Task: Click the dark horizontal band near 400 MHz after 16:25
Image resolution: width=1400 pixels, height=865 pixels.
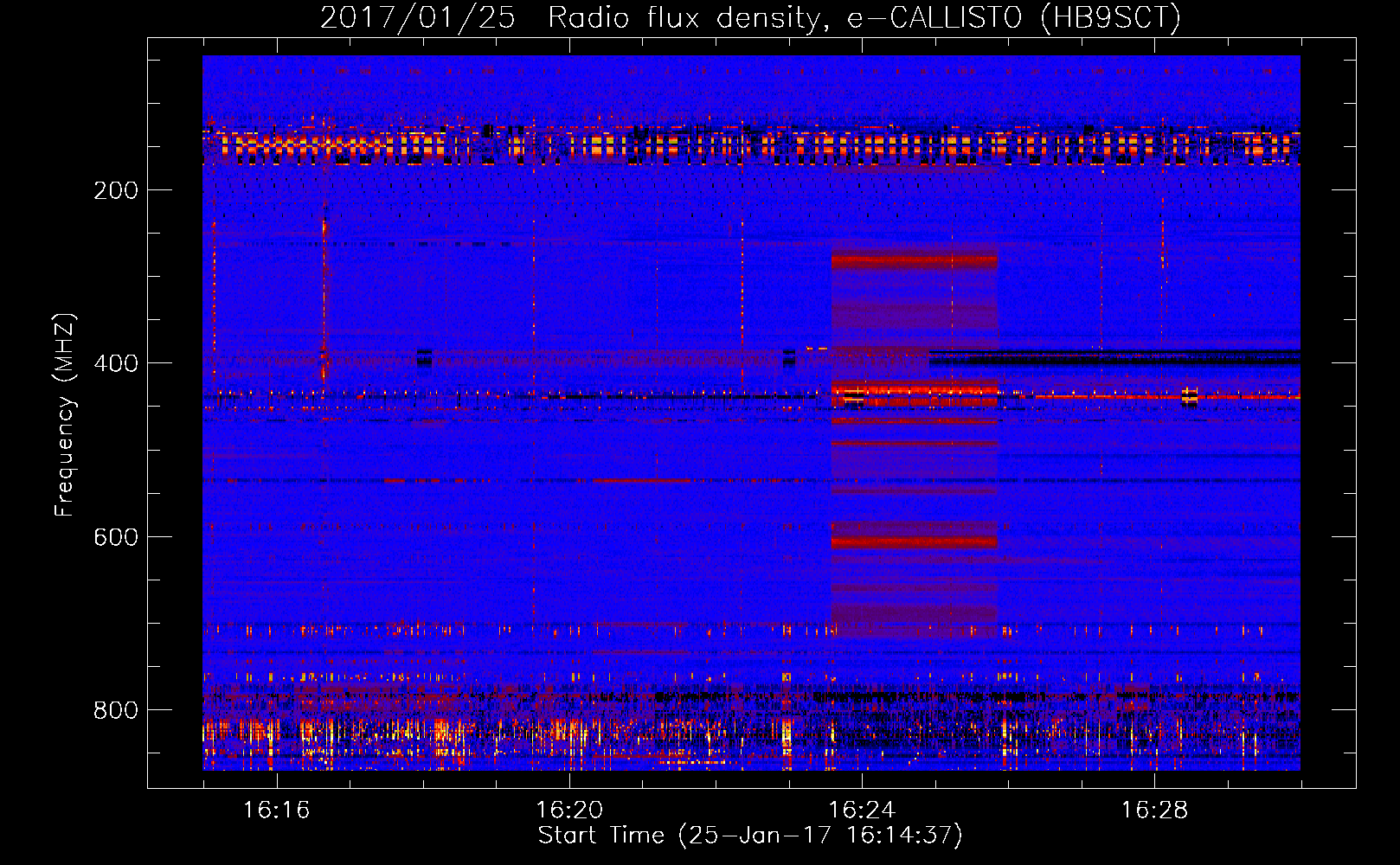Action: point(1114,356)
